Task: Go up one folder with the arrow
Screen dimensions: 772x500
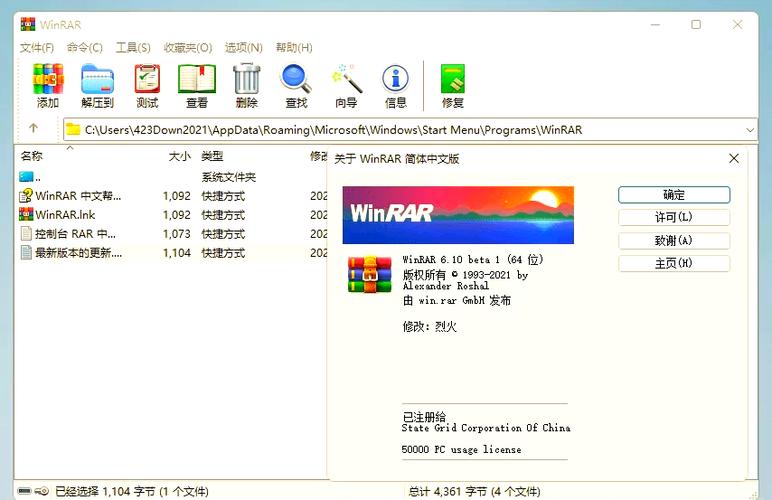Action: pos(33,128)
